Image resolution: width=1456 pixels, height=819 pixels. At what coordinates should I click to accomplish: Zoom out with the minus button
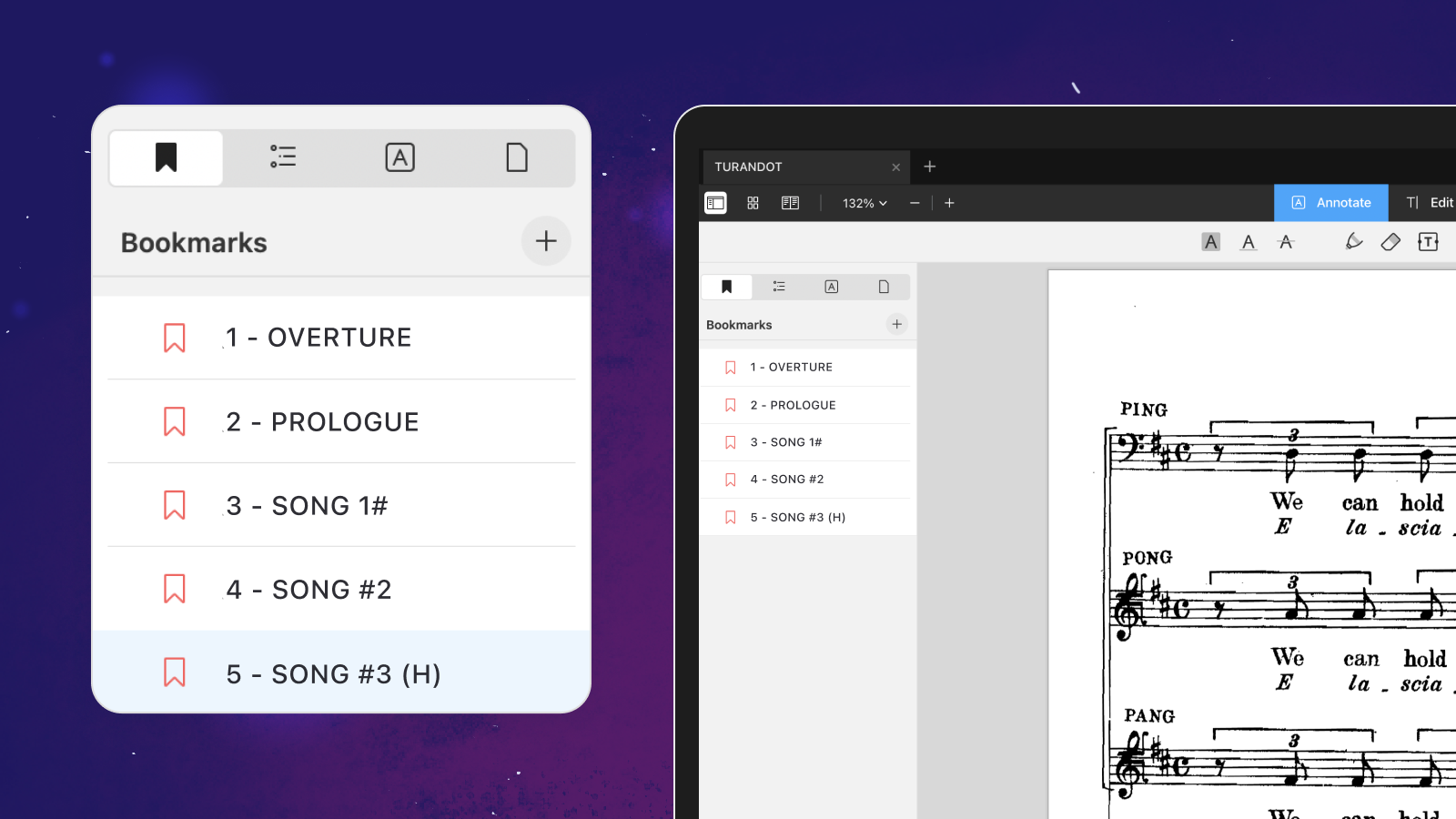coord(915,203)
